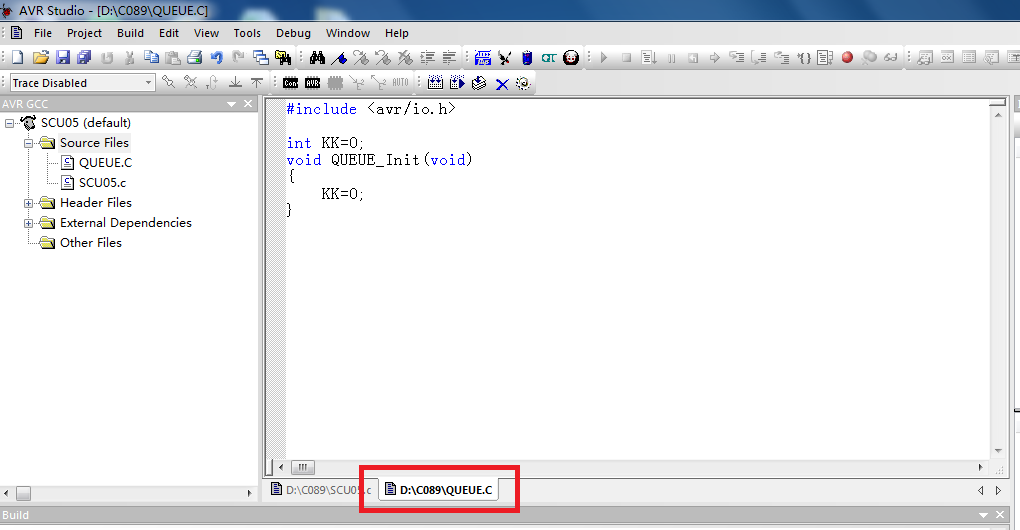
Task: Open the Tools menu
Action: (x=247, y=33)
